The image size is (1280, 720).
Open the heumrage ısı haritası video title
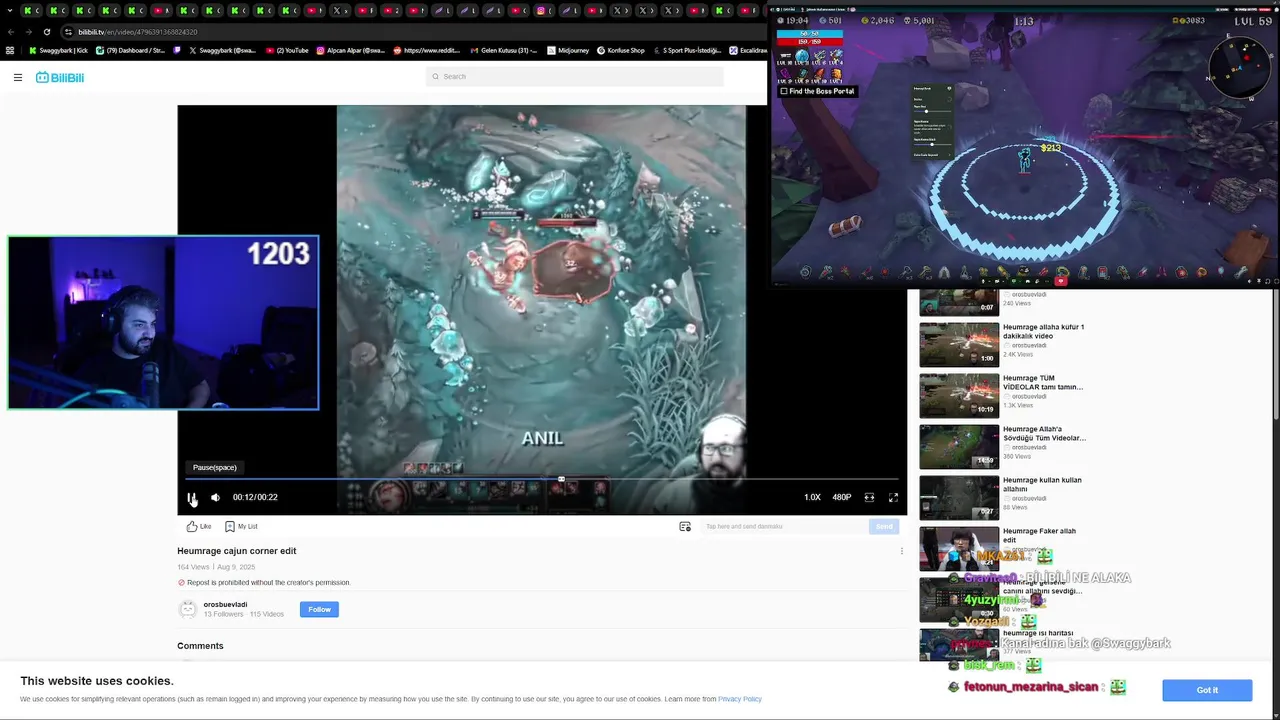(x=1038, y=633)
